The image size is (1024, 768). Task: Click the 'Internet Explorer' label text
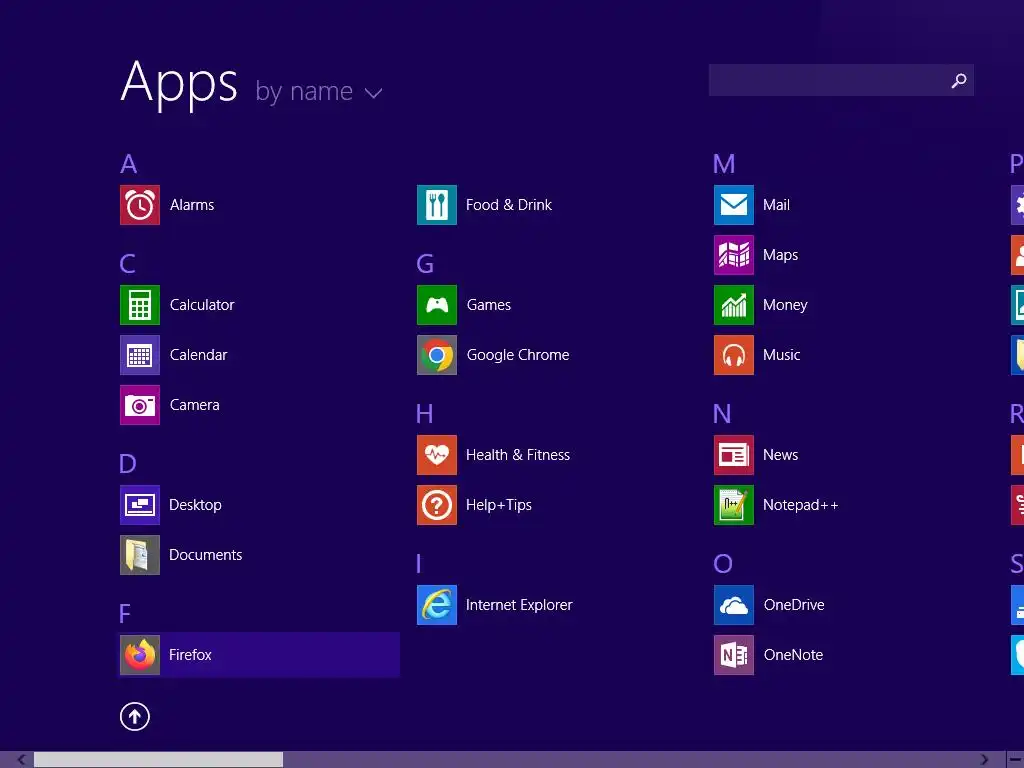(x=519, y=605)
